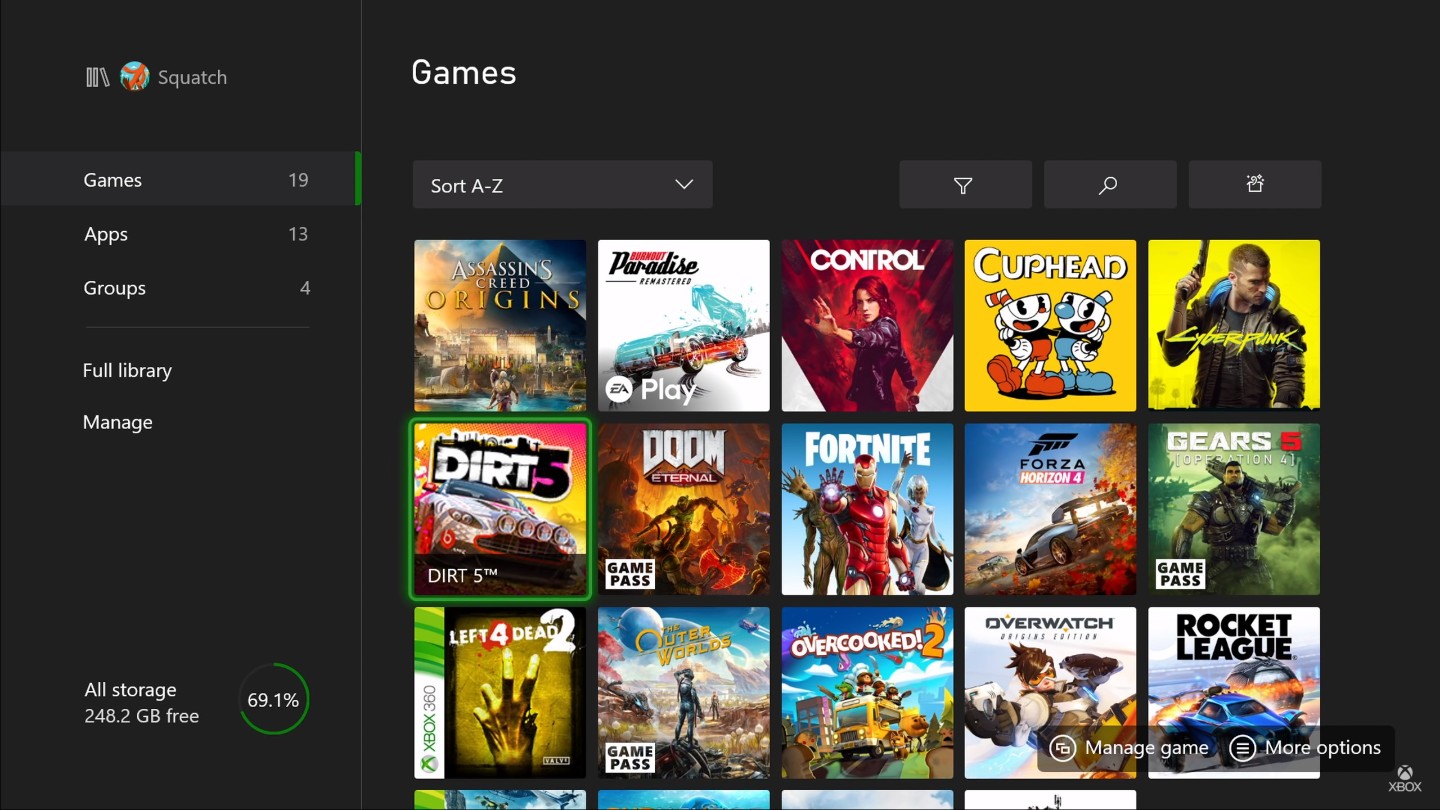Screen dimensions: 1440x810
Task: Click the surprise me random game icon
Action: point(1255,185)
